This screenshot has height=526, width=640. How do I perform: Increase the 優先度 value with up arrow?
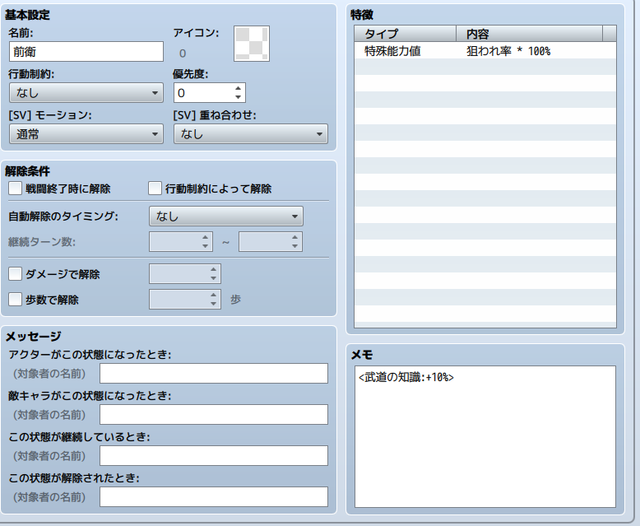click(x=238, y=88)
